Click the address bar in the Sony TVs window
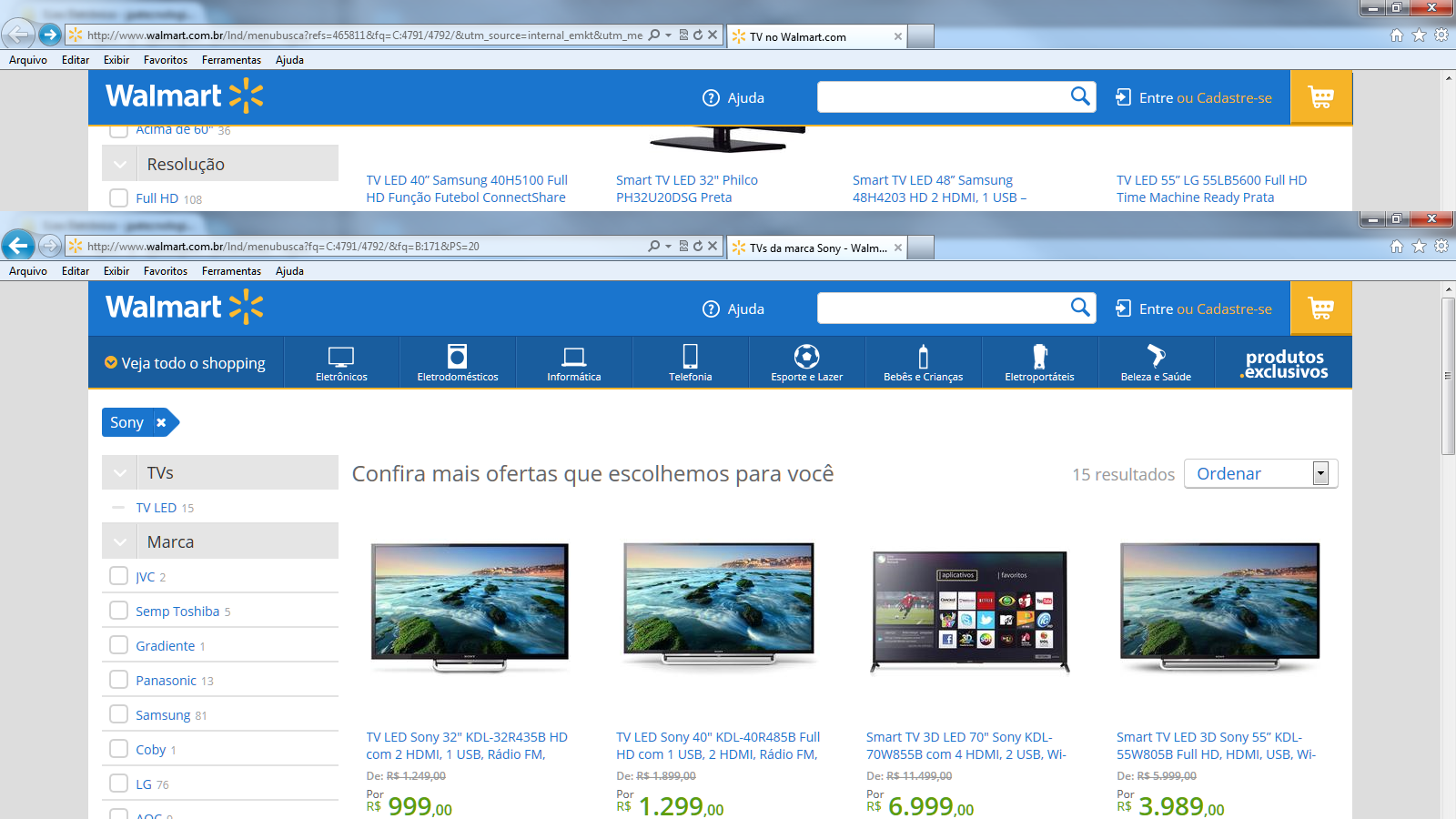 [364, 246]
